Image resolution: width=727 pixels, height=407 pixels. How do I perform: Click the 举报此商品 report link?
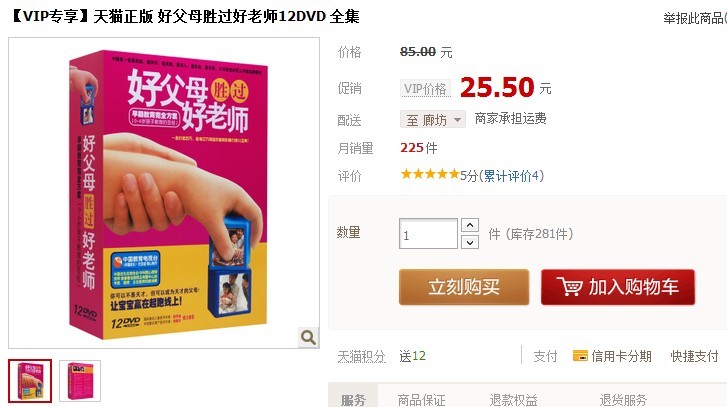point(694,18)
